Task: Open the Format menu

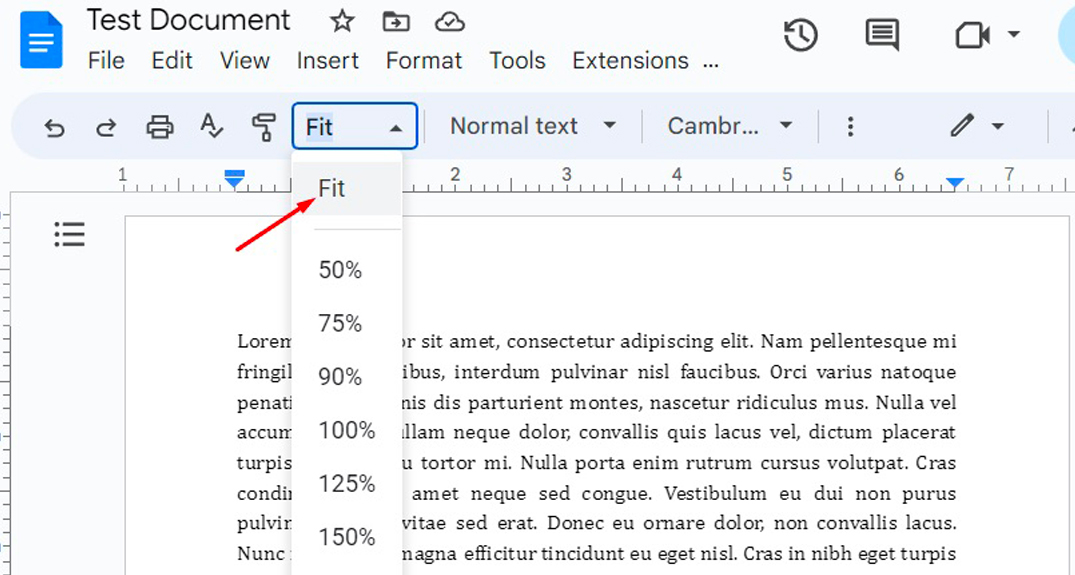Action: click(424, 61)
